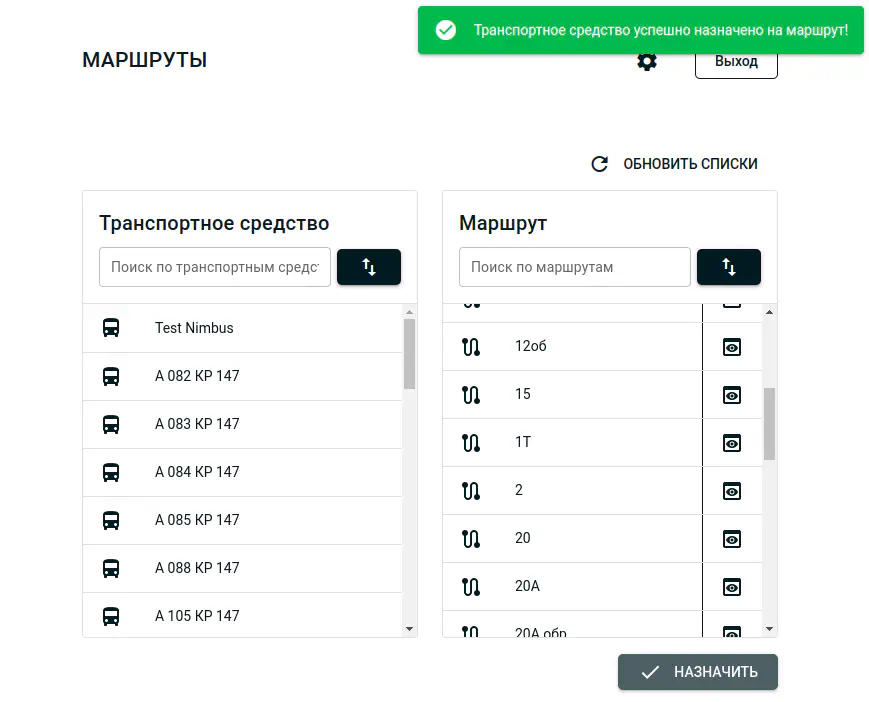Click the vehicle list scrollbar thumb
The height and width of the screenshot is (702, 869).
coord(409,354)
